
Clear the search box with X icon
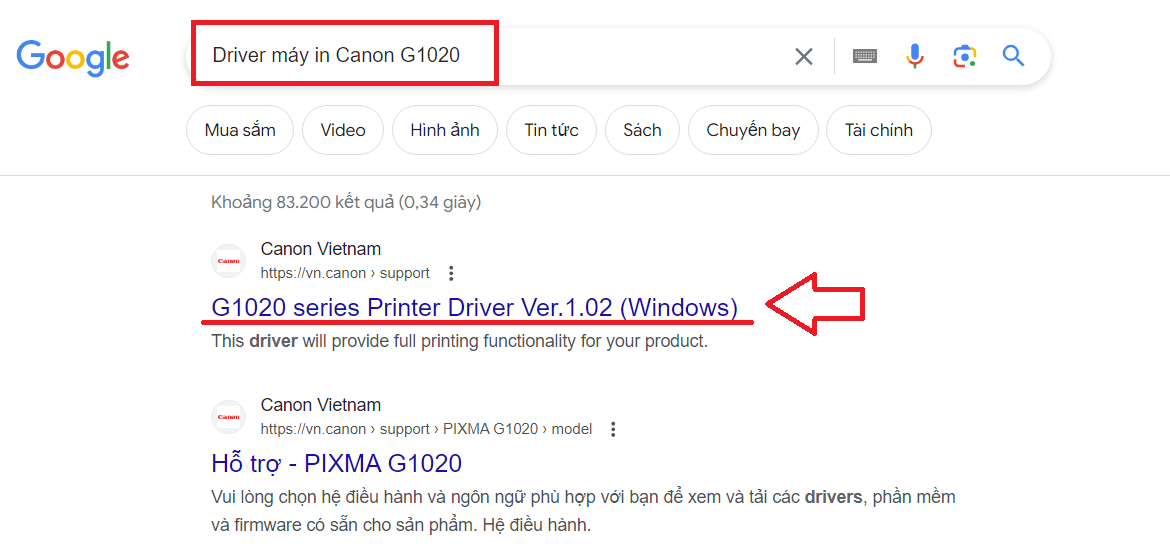(804, 56)
